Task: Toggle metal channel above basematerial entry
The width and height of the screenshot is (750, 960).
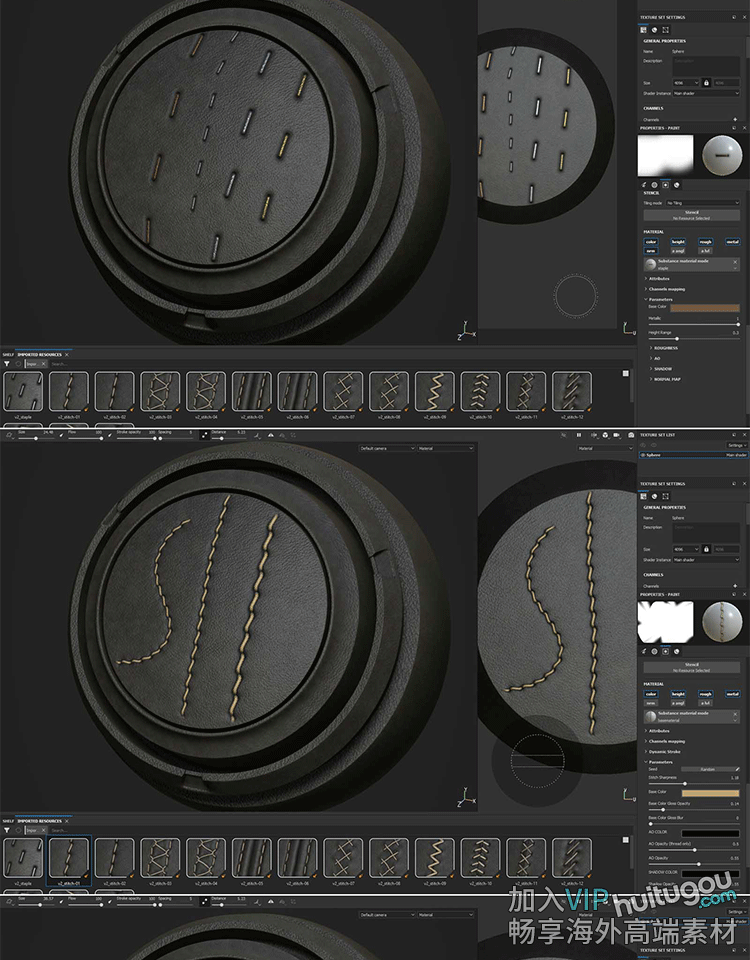Action: [733, 694]
